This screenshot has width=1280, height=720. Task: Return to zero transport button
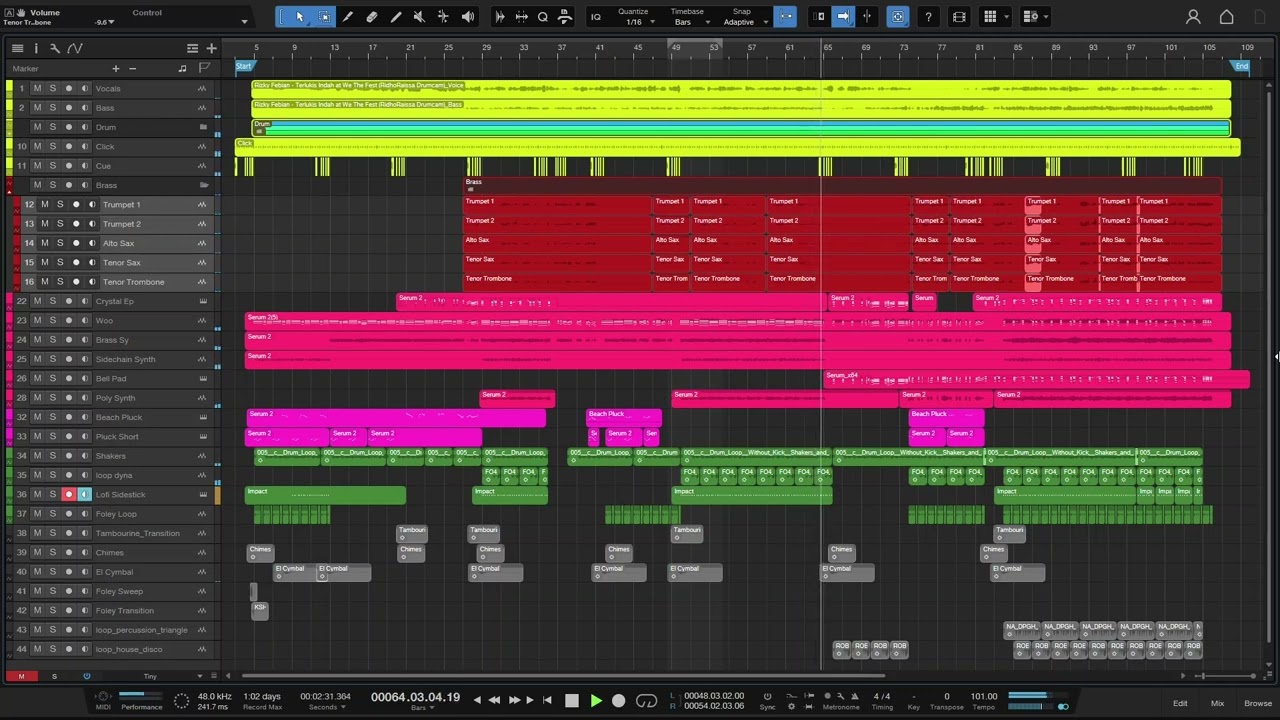tap(547, 701)
